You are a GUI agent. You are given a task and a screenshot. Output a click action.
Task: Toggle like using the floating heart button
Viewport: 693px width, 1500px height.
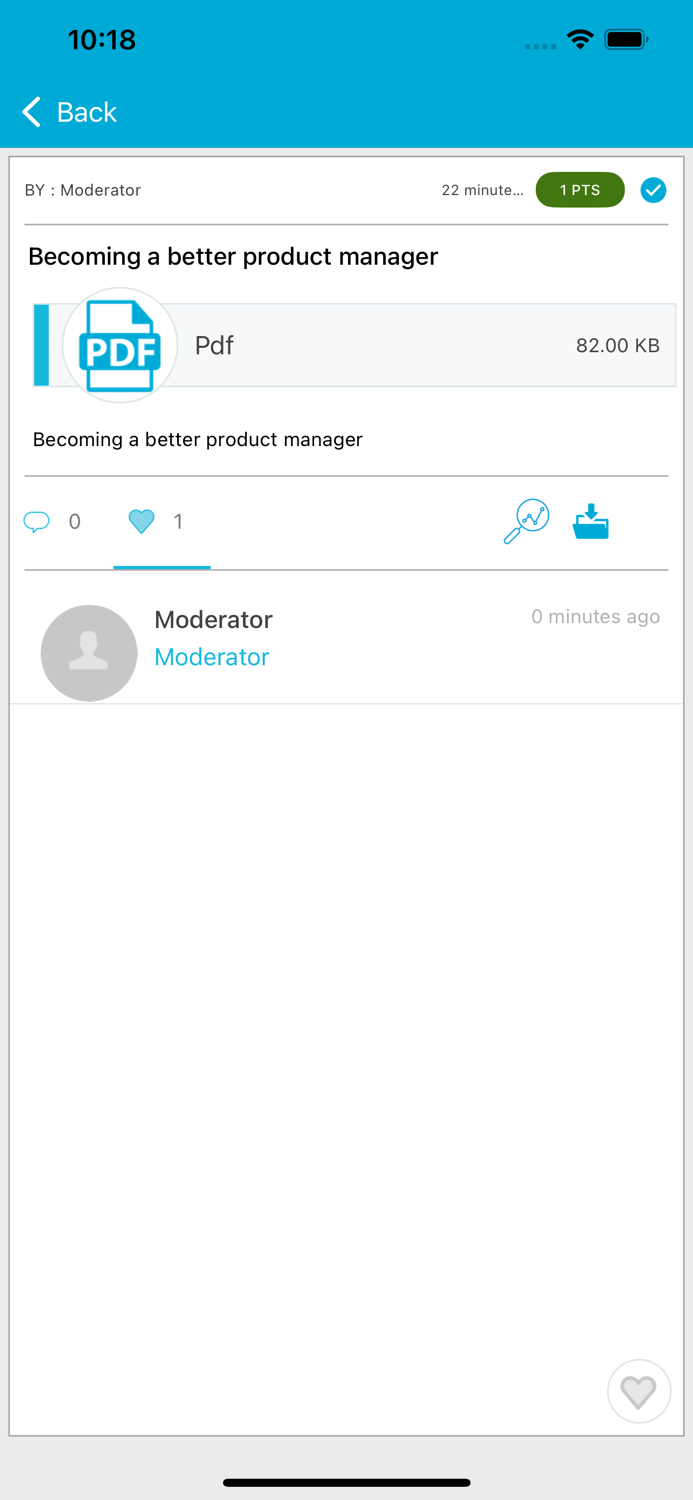(x=639, y=1391)
